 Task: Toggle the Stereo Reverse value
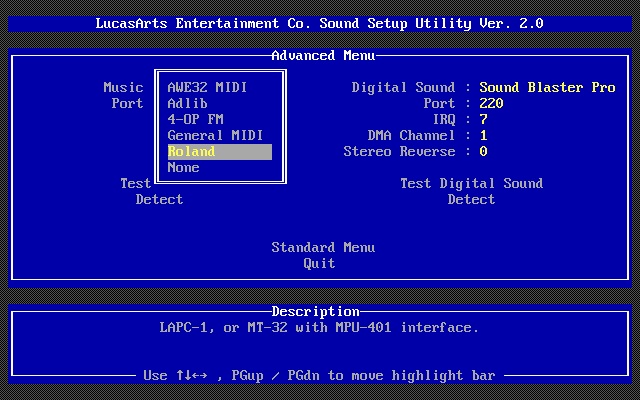(x=483, y=151)
